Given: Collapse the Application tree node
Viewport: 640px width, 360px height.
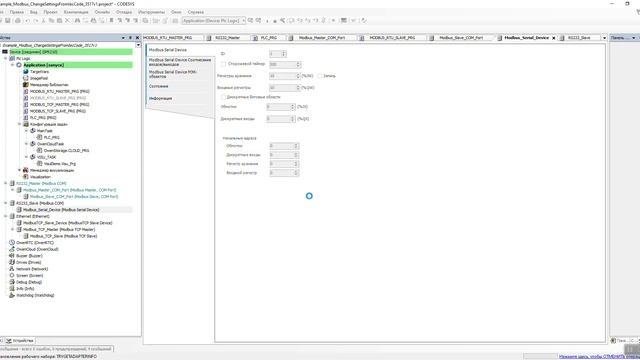Looking at the screenshot, I should point(13,65).
